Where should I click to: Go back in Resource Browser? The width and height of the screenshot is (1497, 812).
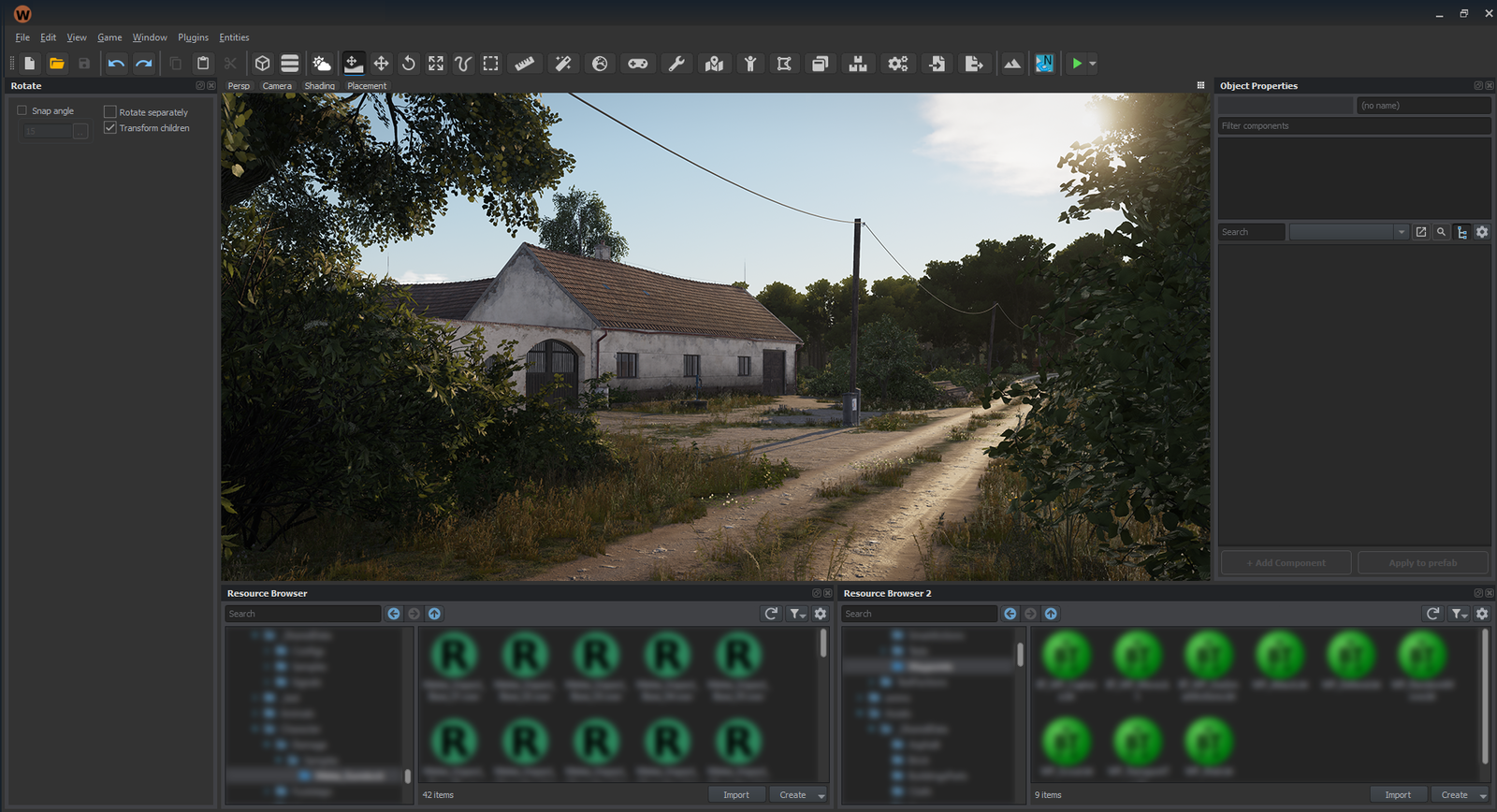394,614
